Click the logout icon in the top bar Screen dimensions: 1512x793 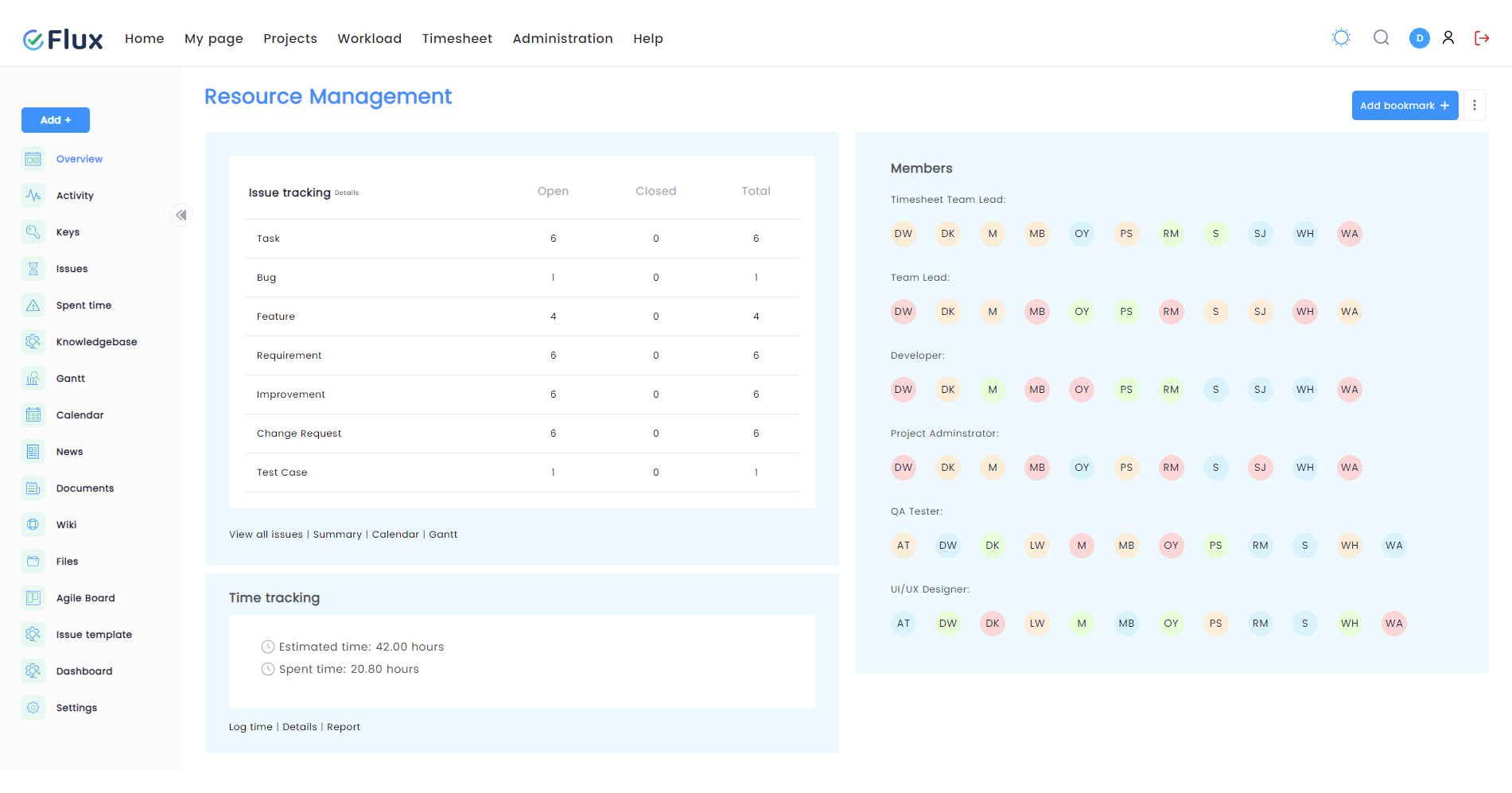1481,37
